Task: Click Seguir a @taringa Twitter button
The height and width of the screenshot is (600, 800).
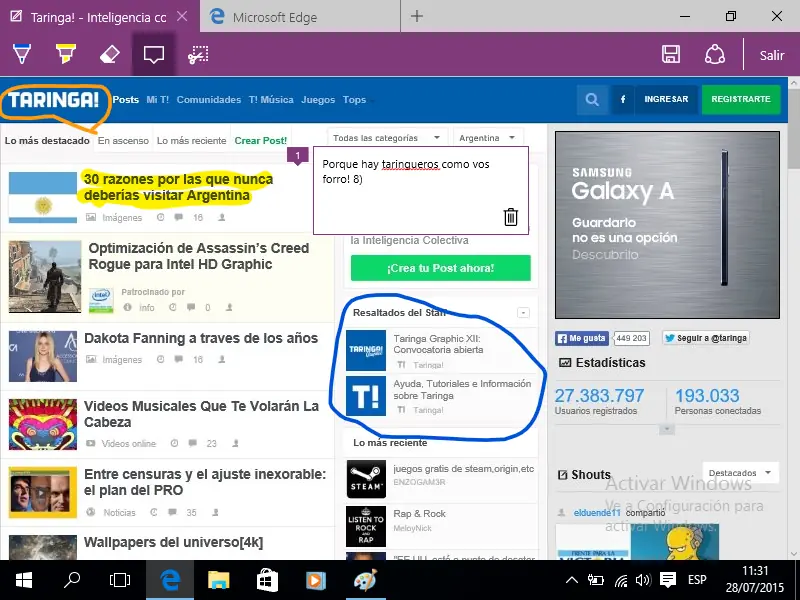Action: pos(706,338)
